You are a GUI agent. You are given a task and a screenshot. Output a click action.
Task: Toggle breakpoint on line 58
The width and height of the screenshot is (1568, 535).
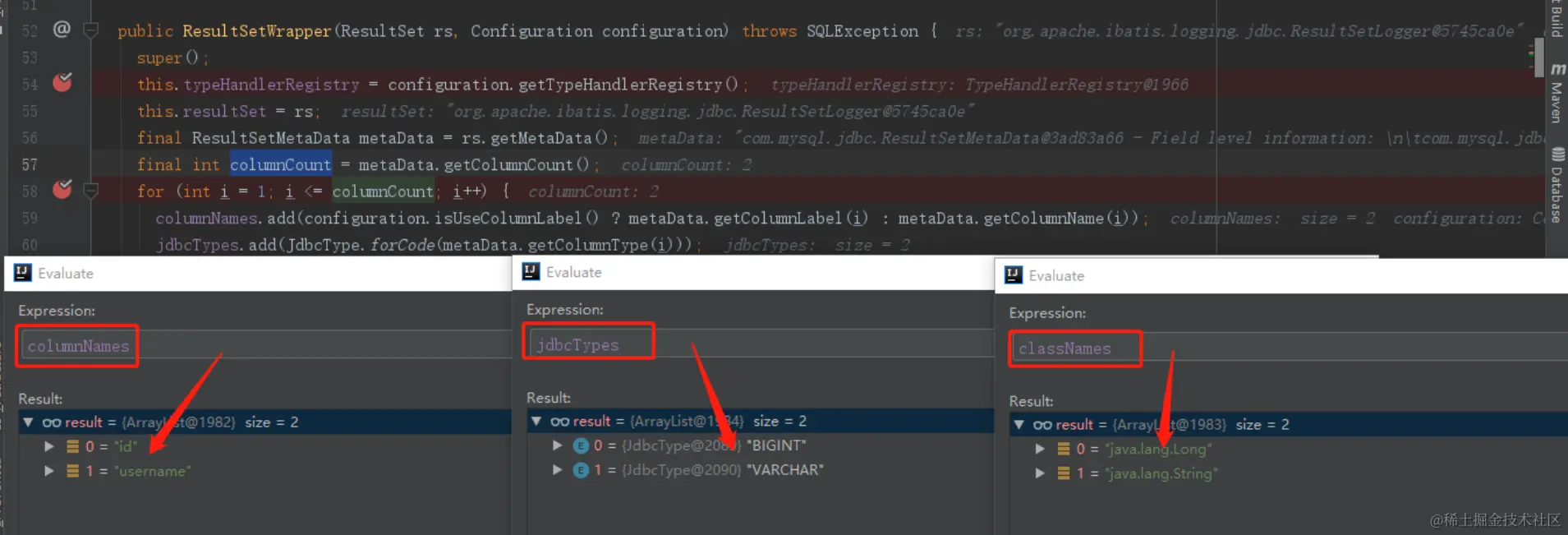[62, 190]
